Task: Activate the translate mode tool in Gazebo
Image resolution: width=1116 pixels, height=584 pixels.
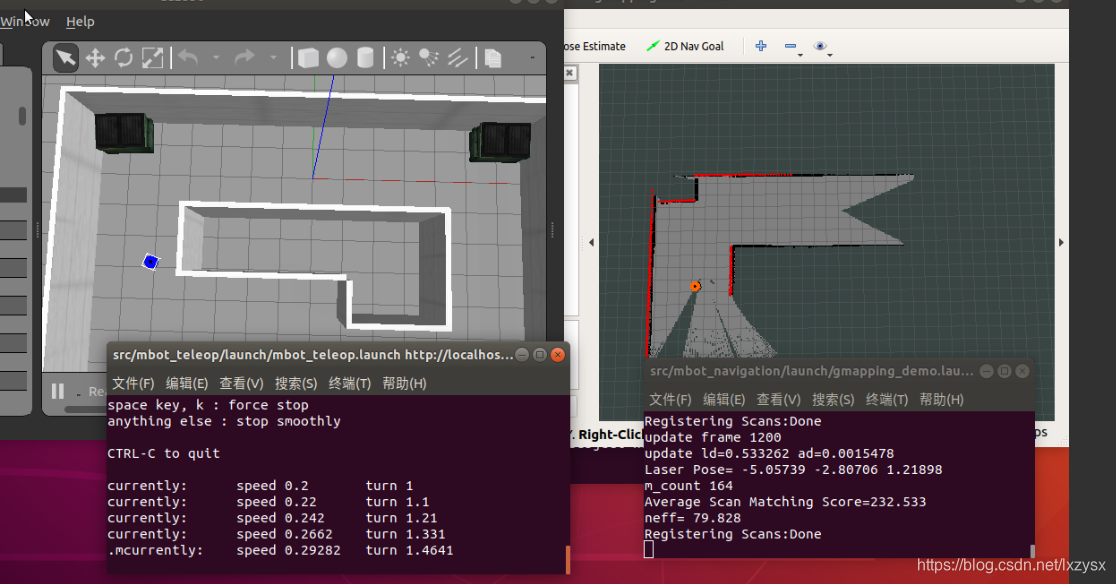Action: click(x=95, y=58)
